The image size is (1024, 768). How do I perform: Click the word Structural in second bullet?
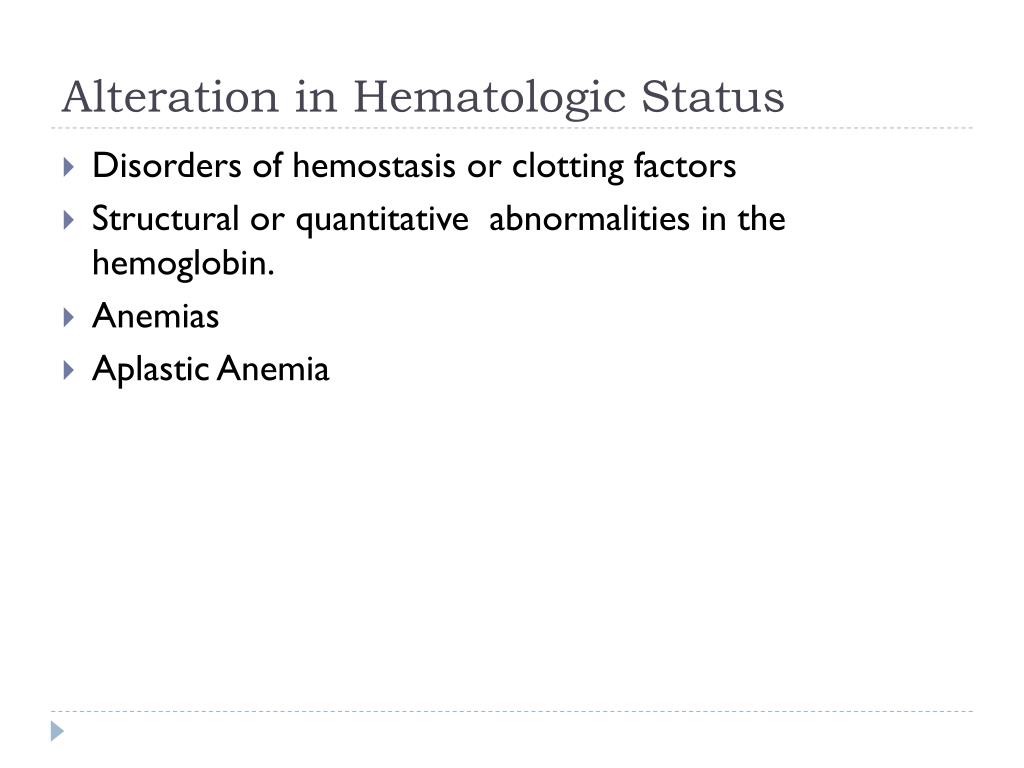point(165,218)
